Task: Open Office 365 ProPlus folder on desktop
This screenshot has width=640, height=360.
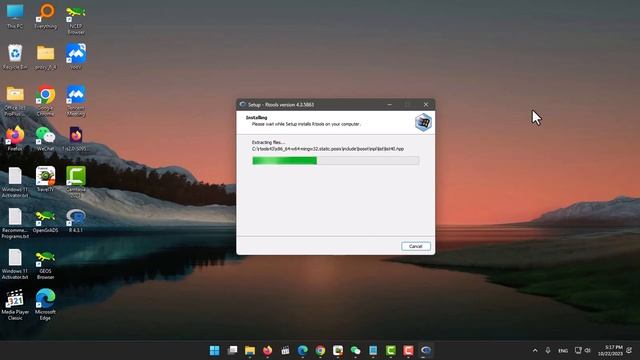Action: coord(15,100)
